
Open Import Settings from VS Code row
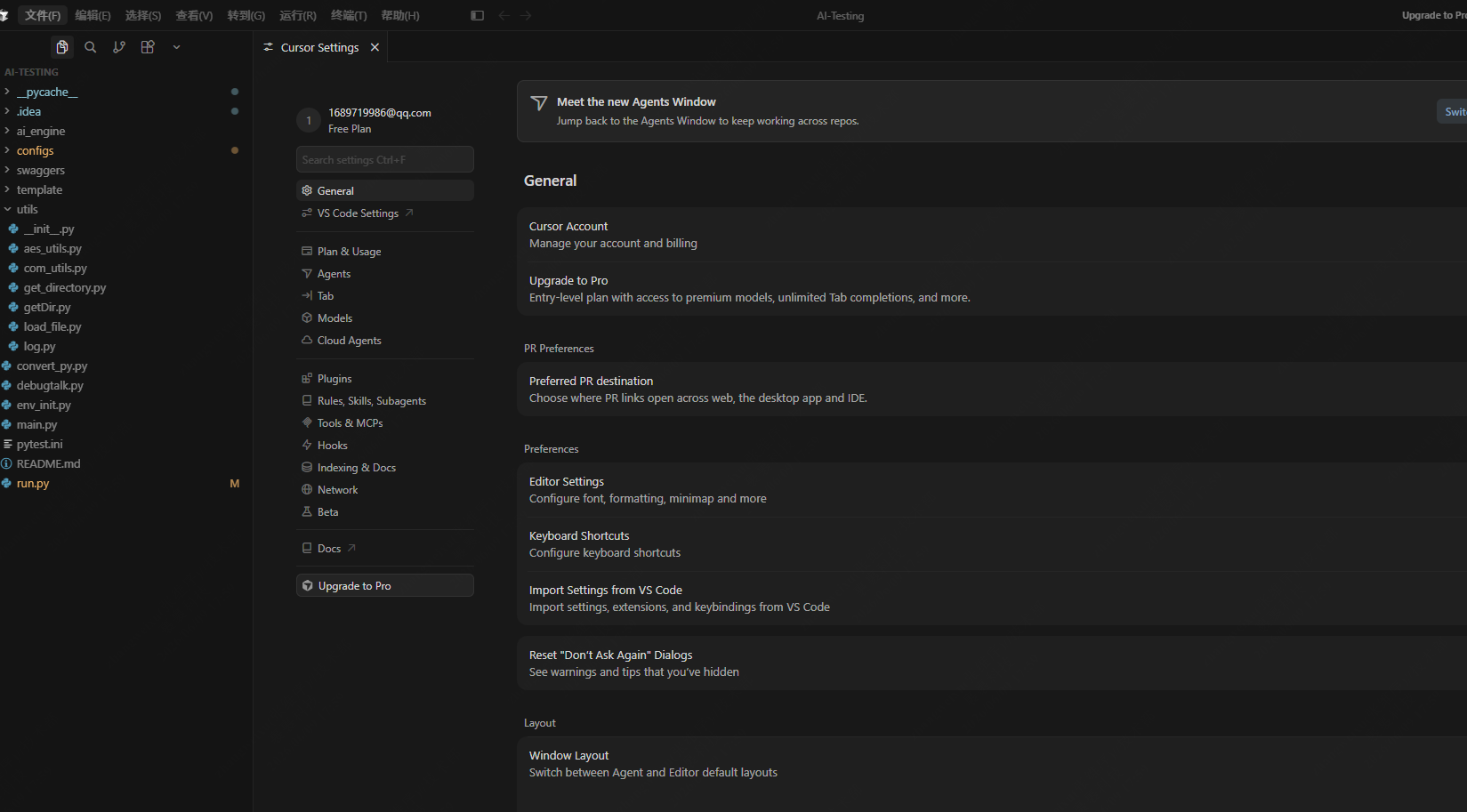(x=992, y=599)
